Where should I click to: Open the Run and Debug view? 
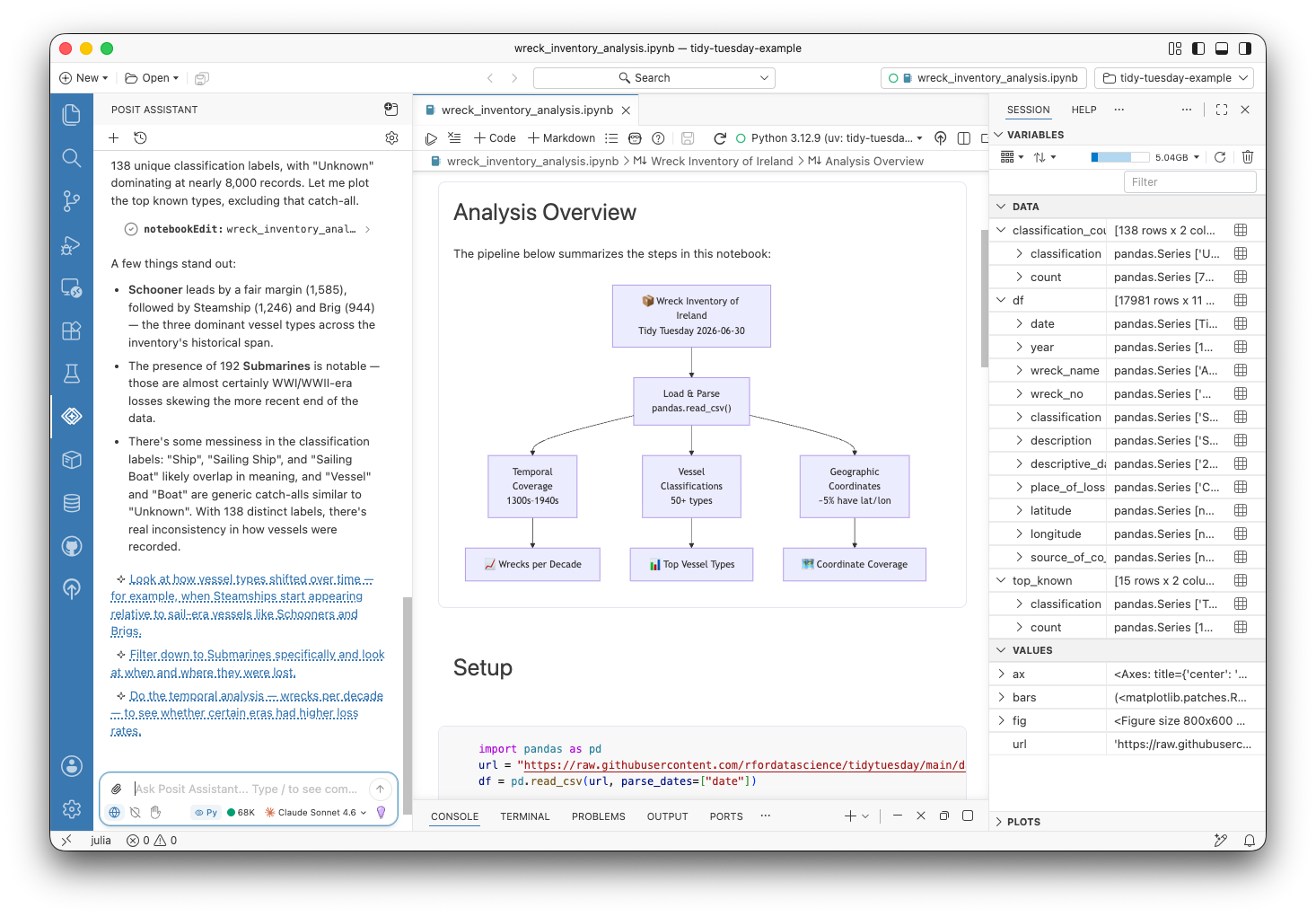pos(72,244)
